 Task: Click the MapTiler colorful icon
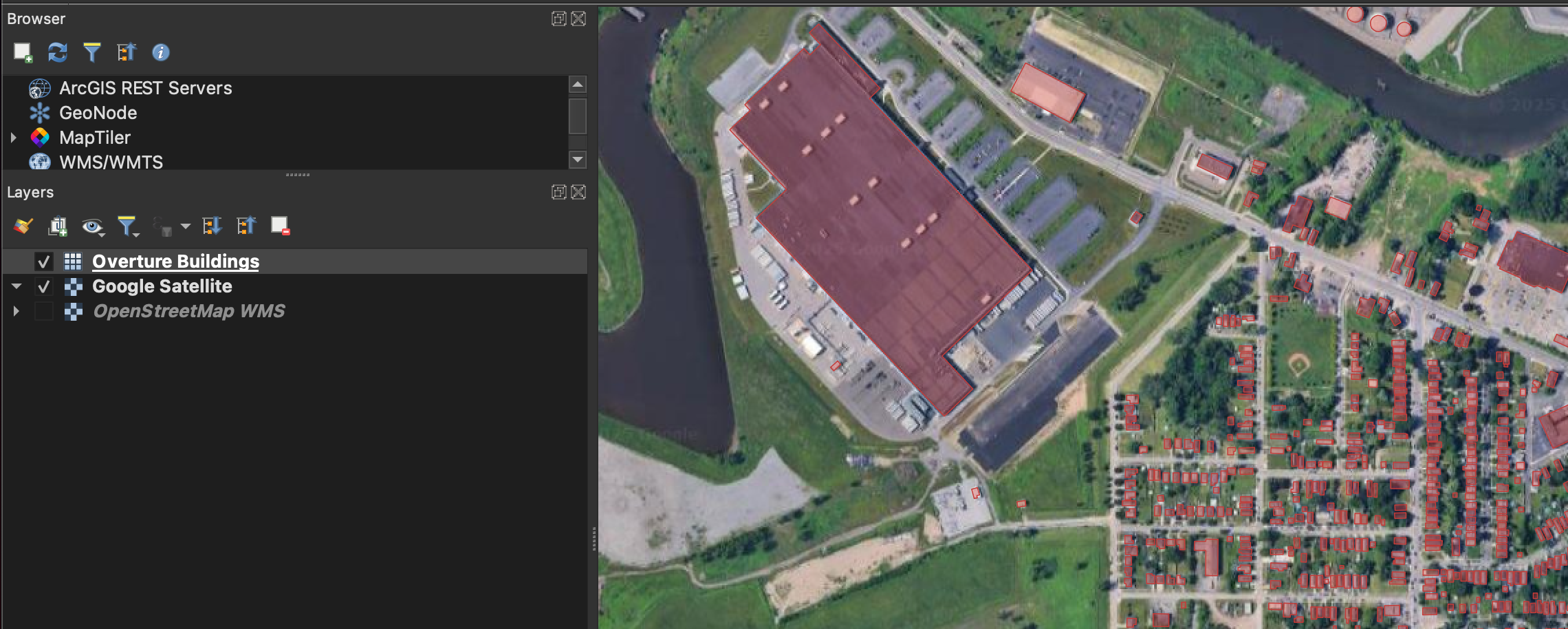[40, 138]
